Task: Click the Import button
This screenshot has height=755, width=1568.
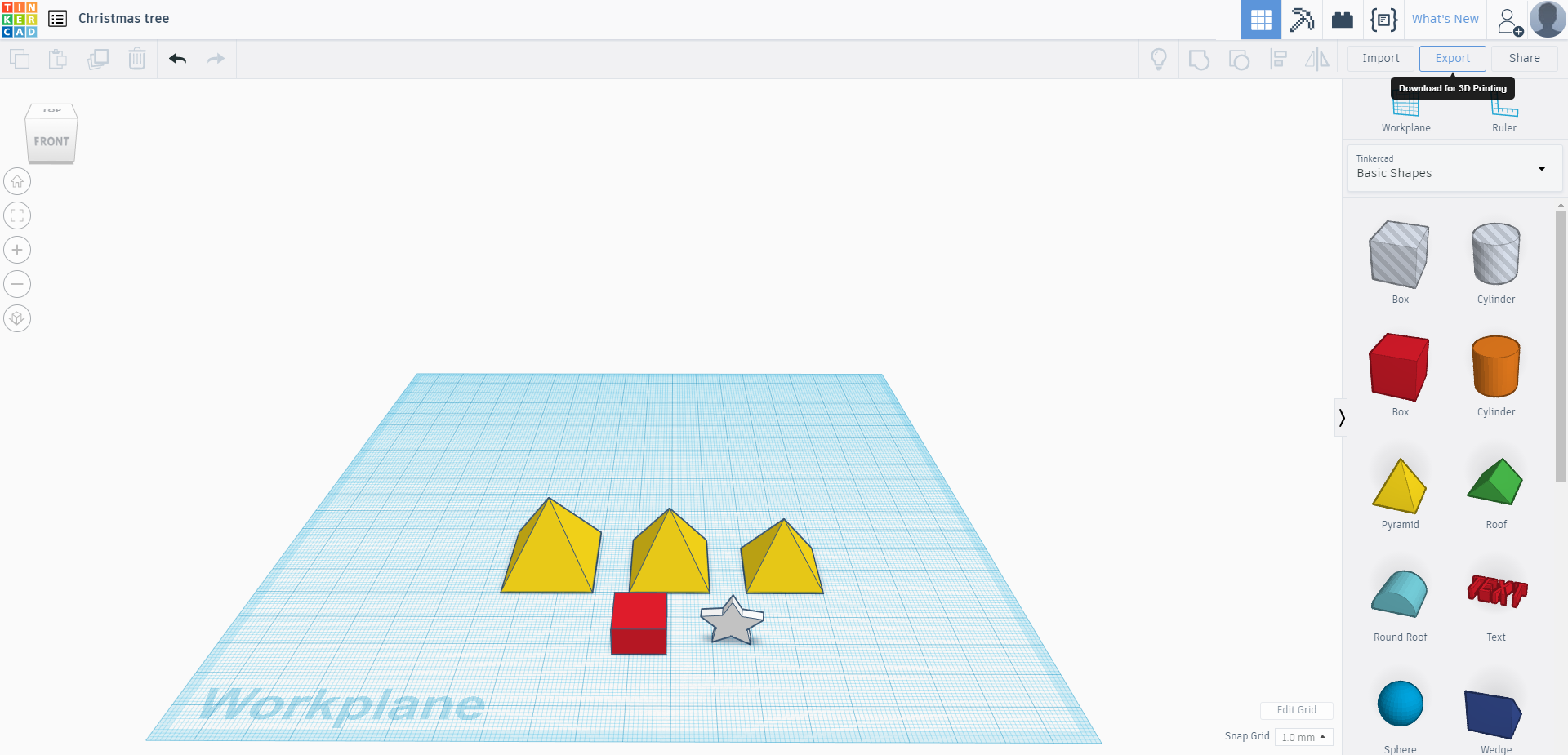Action: tap(1381, 58)
